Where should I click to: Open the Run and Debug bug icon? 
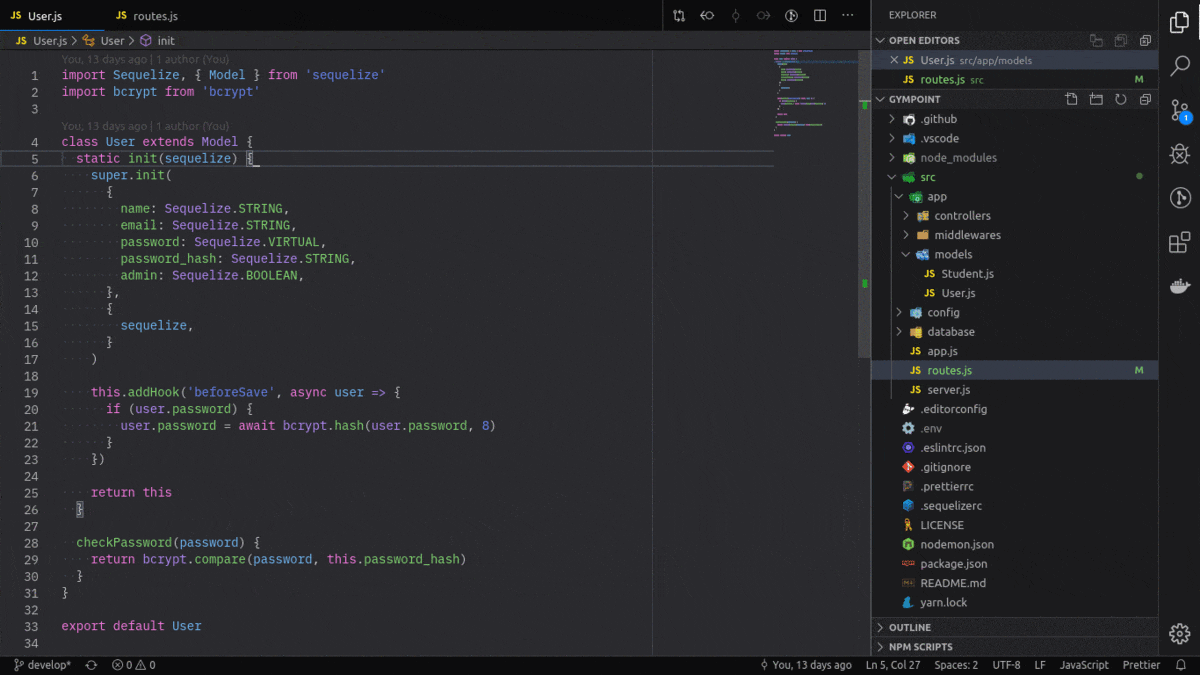pyautogui.click(x=1179, y=154)
